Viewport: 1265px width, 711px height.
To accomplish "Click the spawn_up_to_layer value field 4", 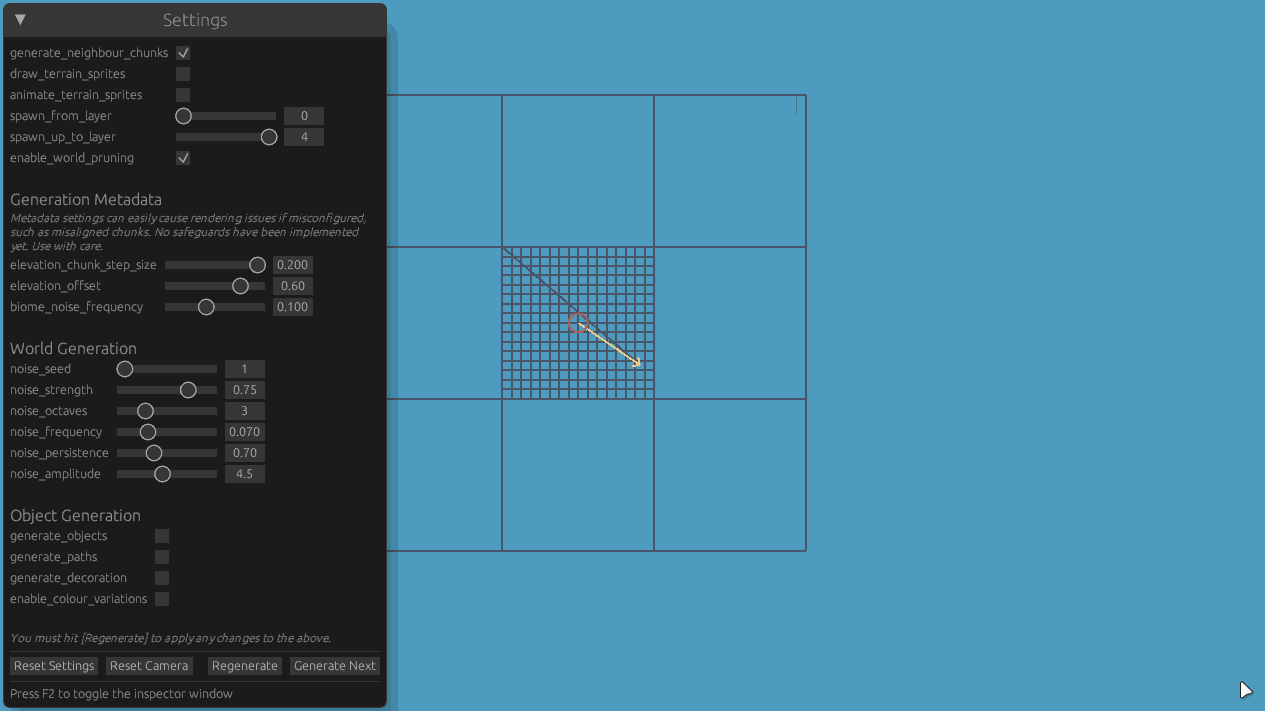I will pos(304,137).
